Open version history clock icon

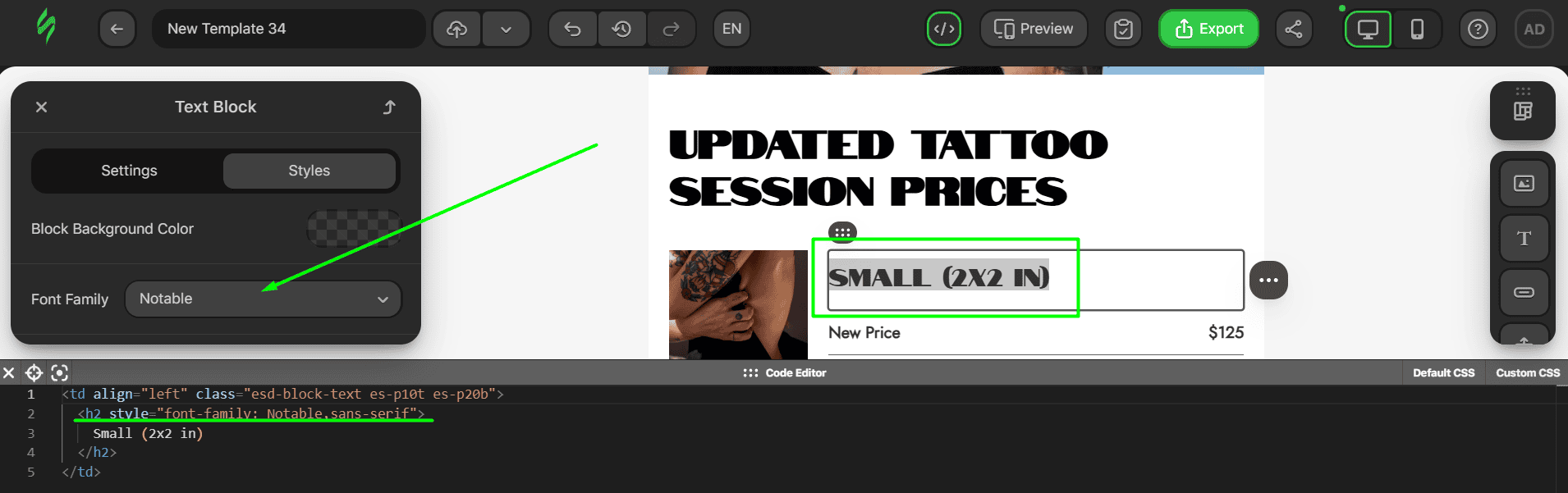[x=621, y=29]
